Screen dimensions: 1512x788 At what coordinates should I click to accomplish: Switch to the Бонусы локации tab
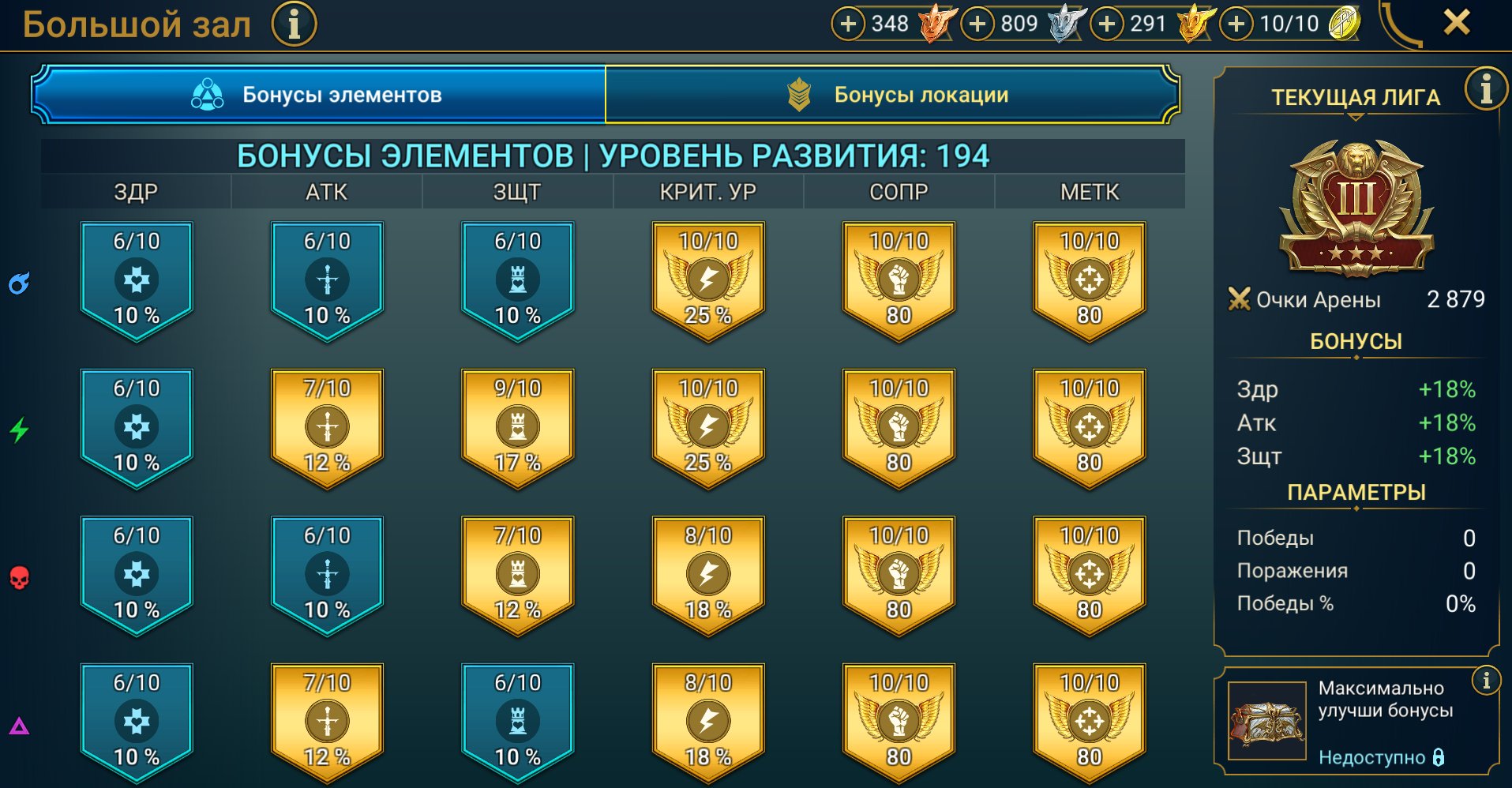(892, 95)
